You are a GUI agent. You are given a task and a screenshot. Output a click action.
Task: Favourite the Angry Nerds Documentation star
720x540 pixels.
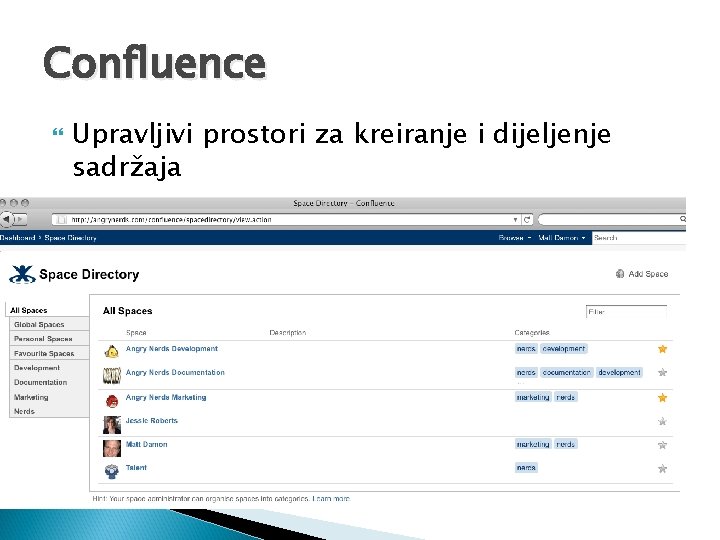coord(662,372)
